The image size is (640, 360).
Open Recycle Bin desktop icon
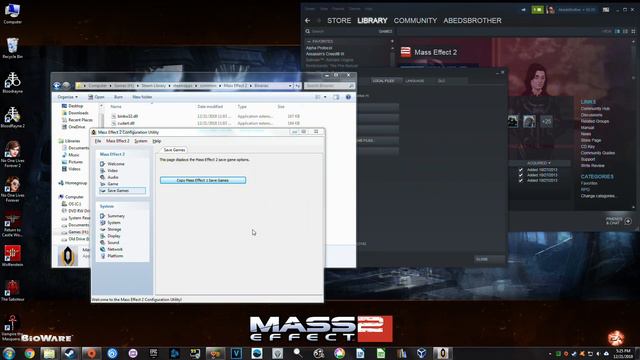12,48
